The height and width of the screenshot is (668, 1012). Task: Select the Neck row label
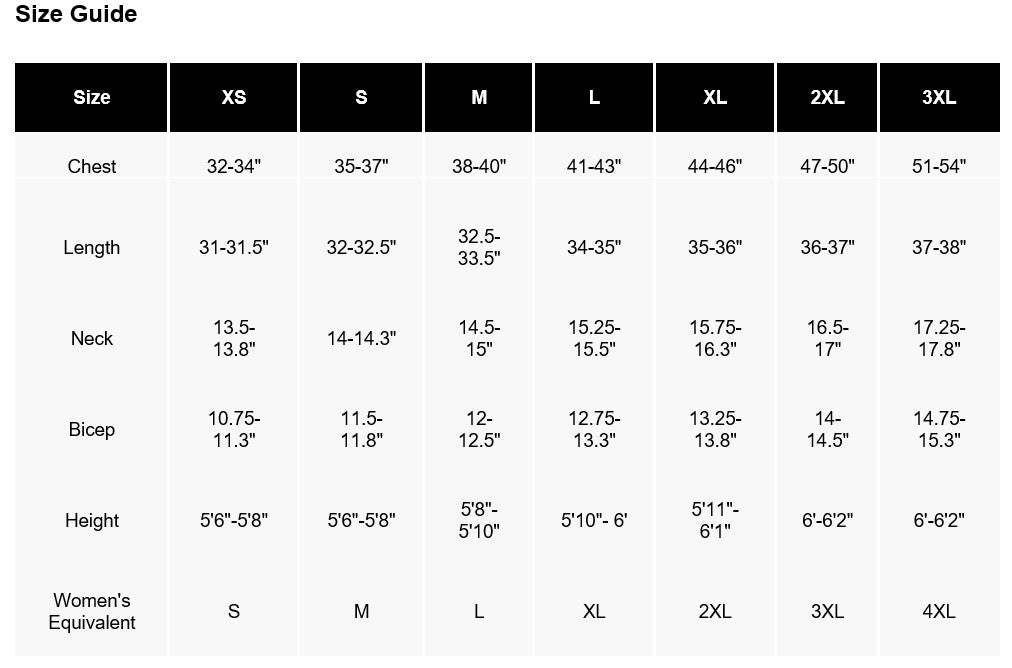[92, 339]
